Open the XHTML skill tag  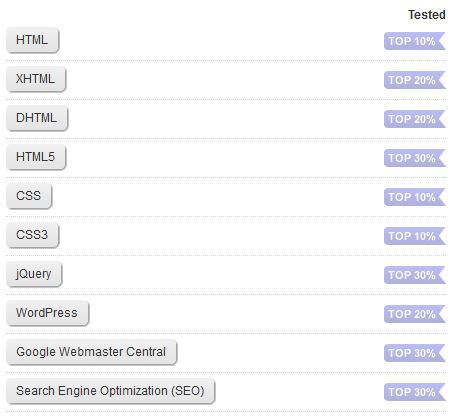pos(36,79)
